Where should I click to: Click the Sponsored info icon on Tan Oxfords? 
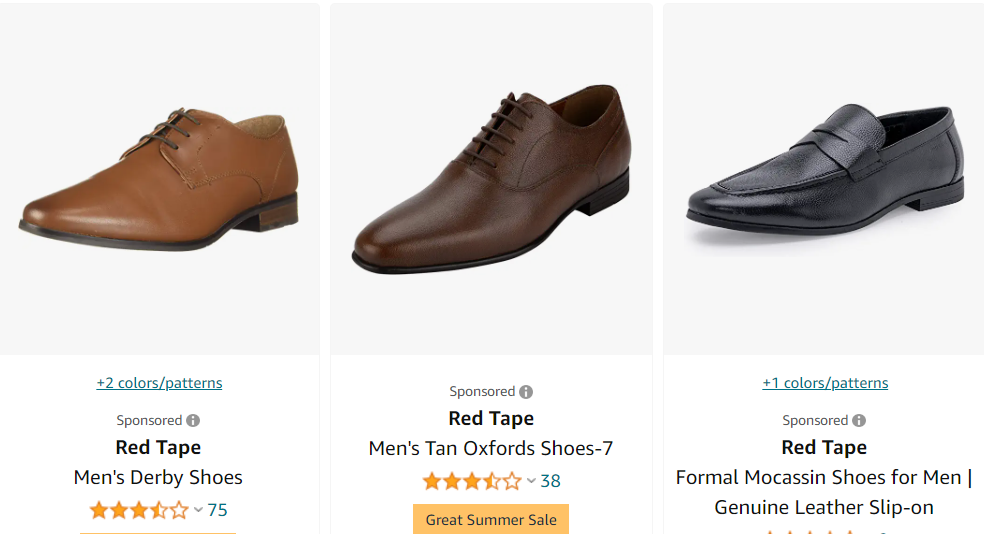click(526, 392)
